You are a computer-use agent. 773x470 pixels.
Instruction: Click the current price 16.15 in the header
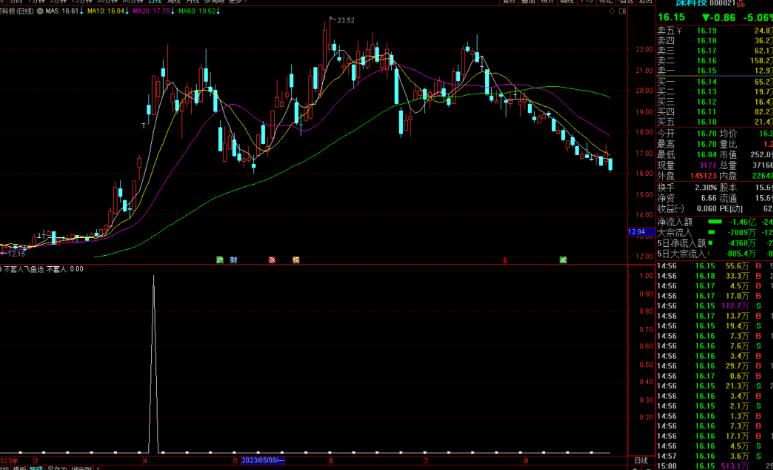coord(671,17)
